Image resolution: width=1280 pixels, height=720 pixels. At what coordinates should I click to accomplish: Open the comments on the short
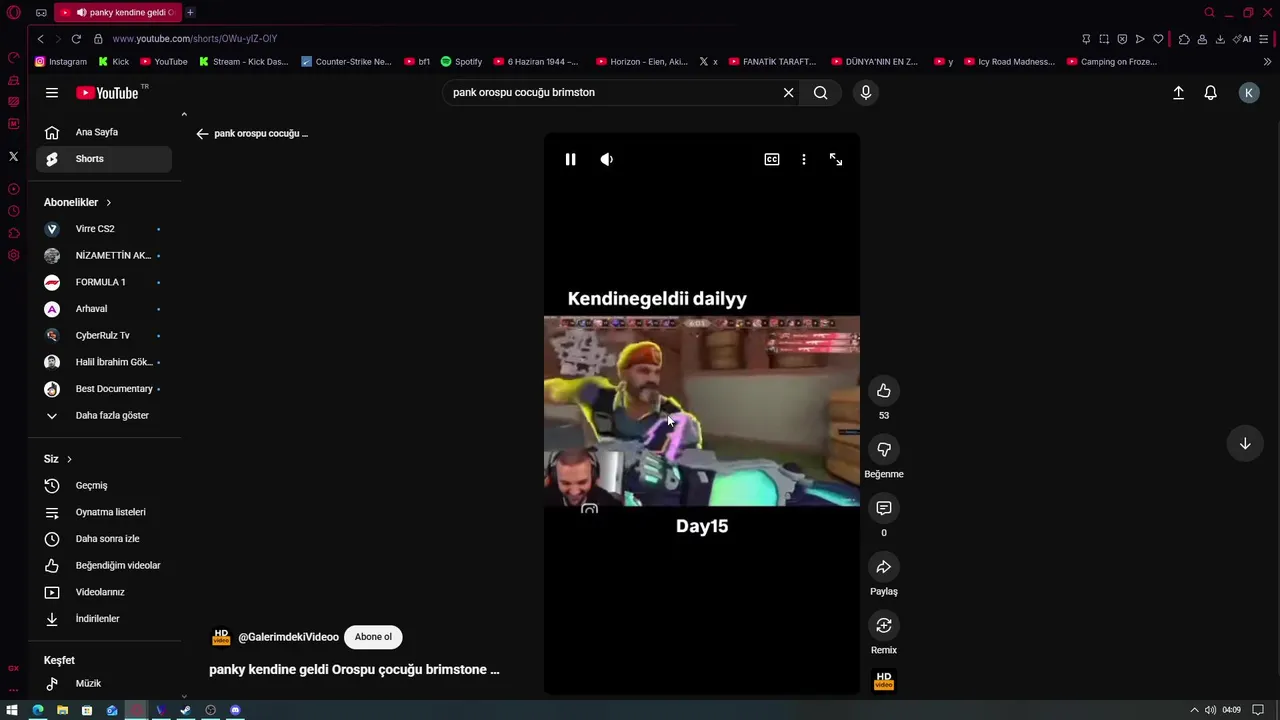tap(884, 508)
